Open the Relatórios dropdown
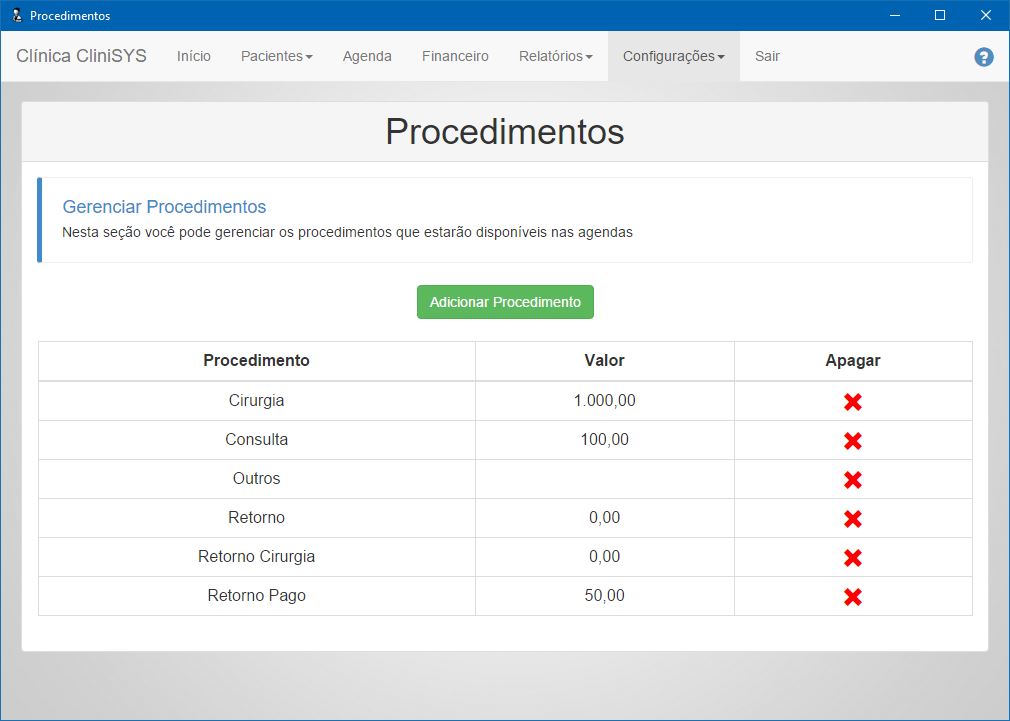This screenshot has width=1010, height=721. [555, 57]
